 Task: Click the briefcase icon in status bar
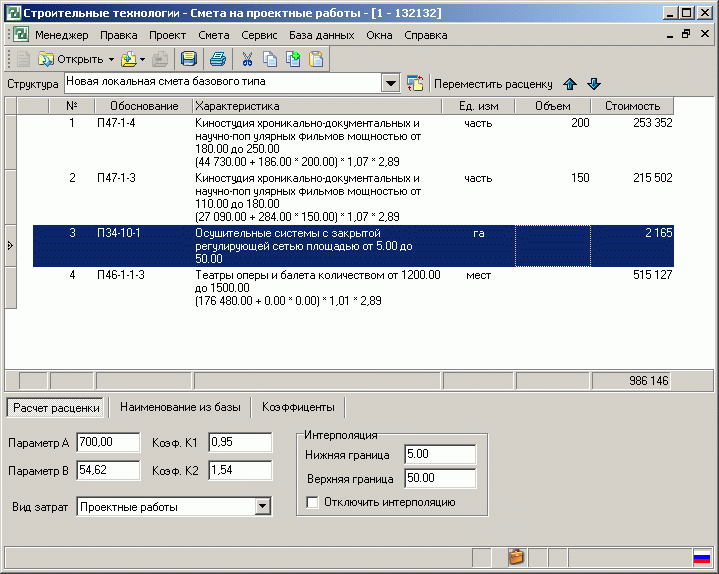pyautogui.click(x=516, y=557)
